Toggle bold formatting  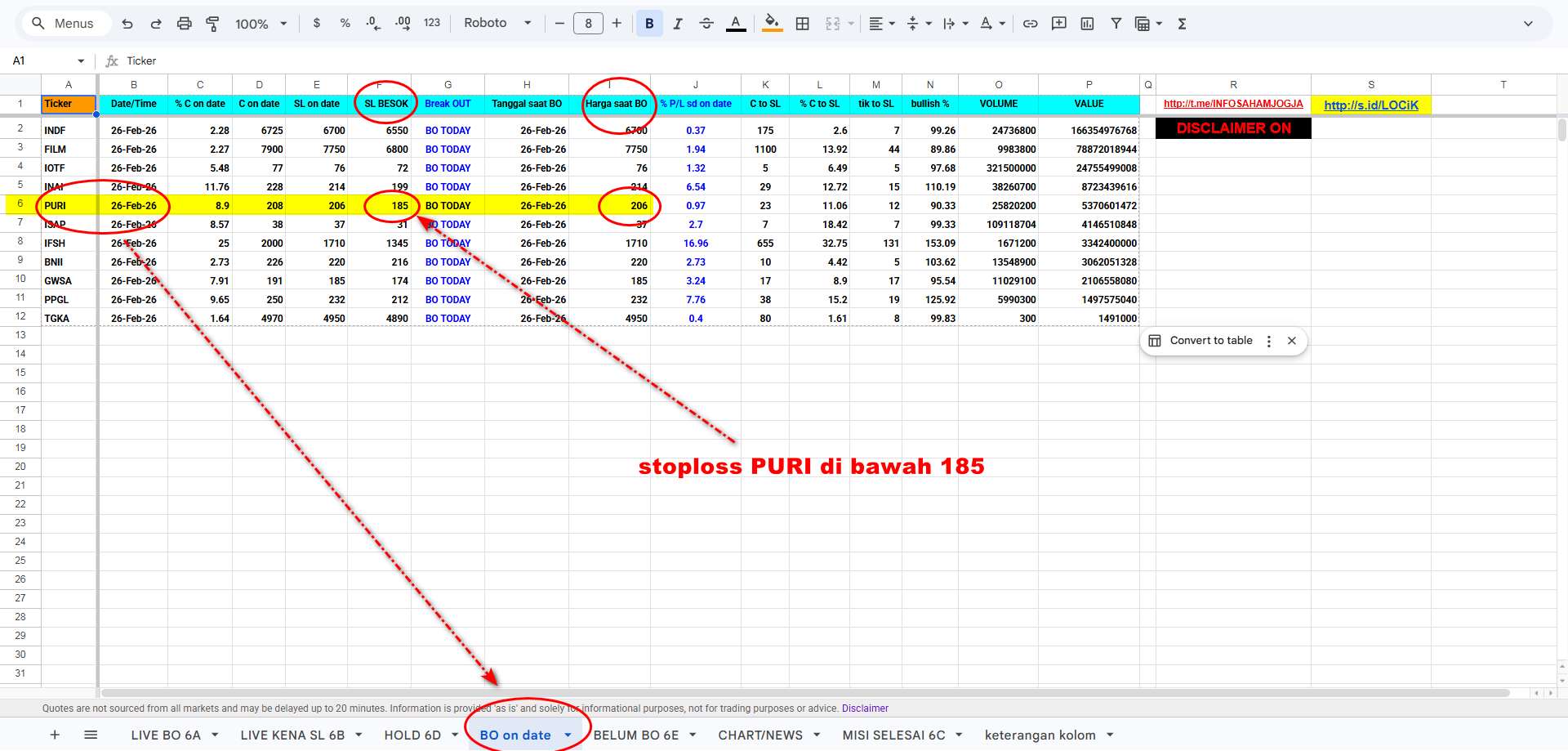pyautogui.click(x=649, y=24)
